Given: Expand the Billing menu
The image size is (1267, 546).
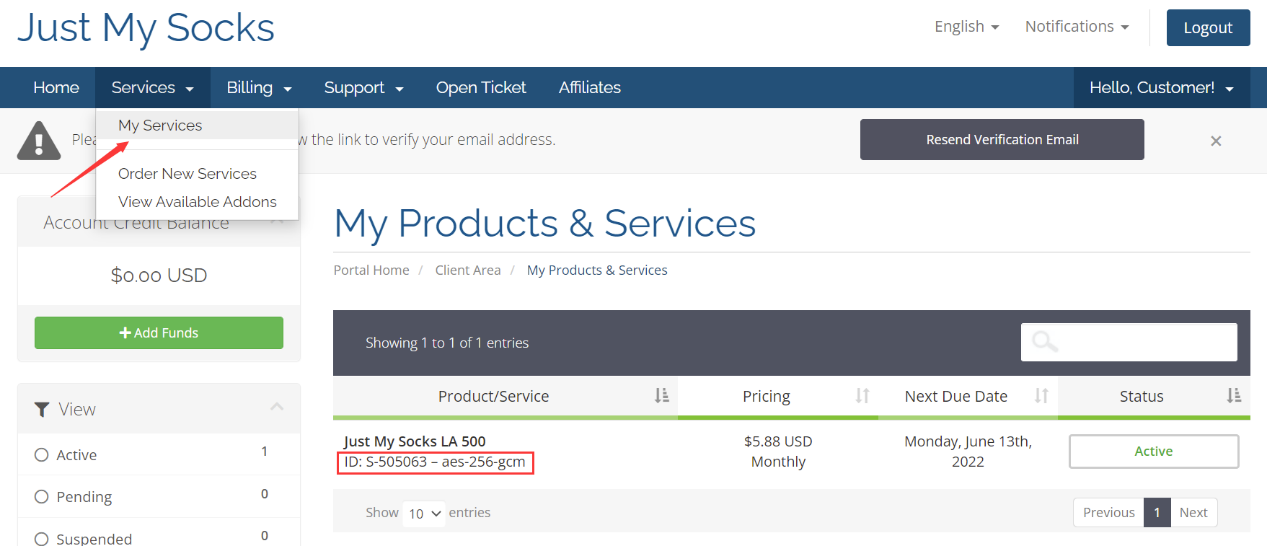Looking at the screenshot, I should (259, 88).
